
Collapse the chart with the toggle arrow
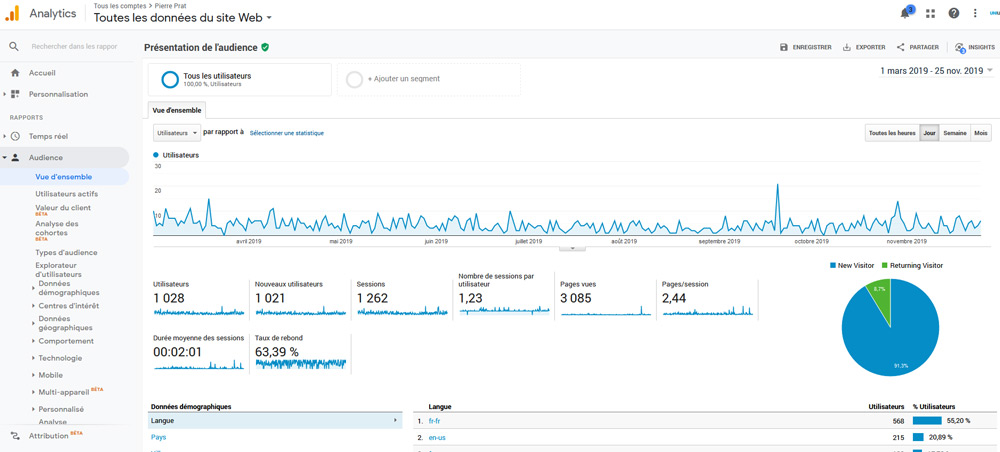click(x=572, y=248)
